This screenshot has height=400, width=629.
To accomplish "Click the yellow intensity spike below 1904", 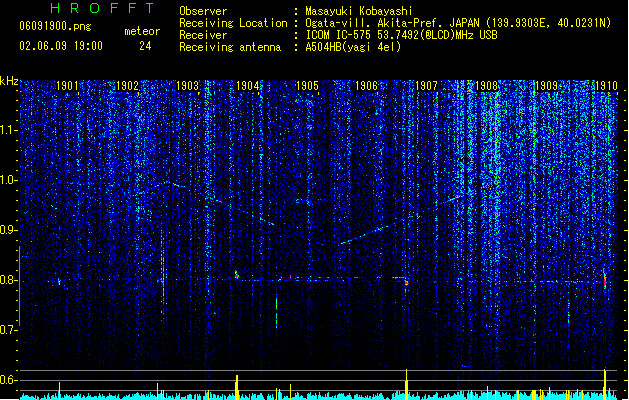I will tap(237, 387).
